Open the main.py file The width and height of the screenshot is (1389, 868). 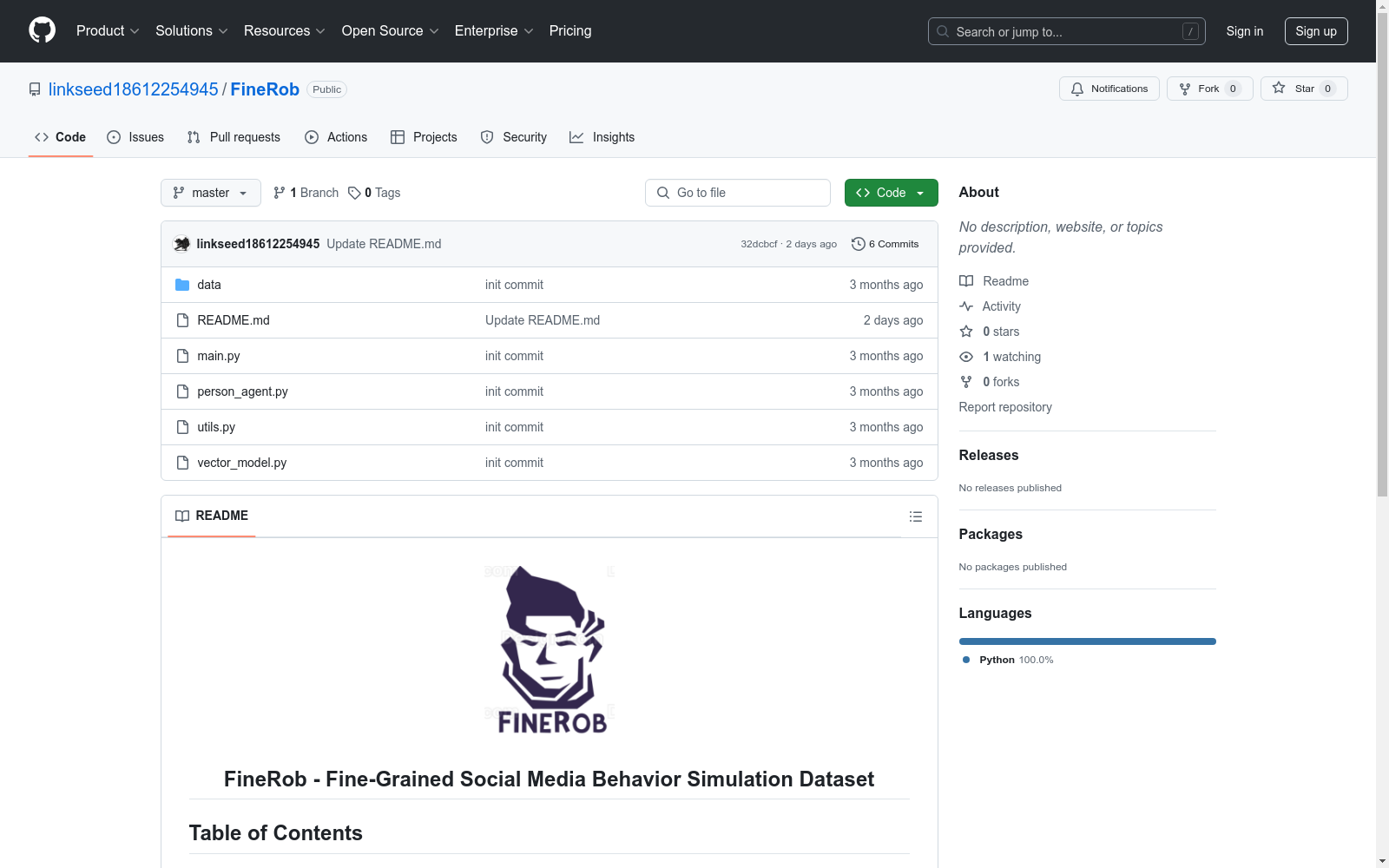click(219, 356)
